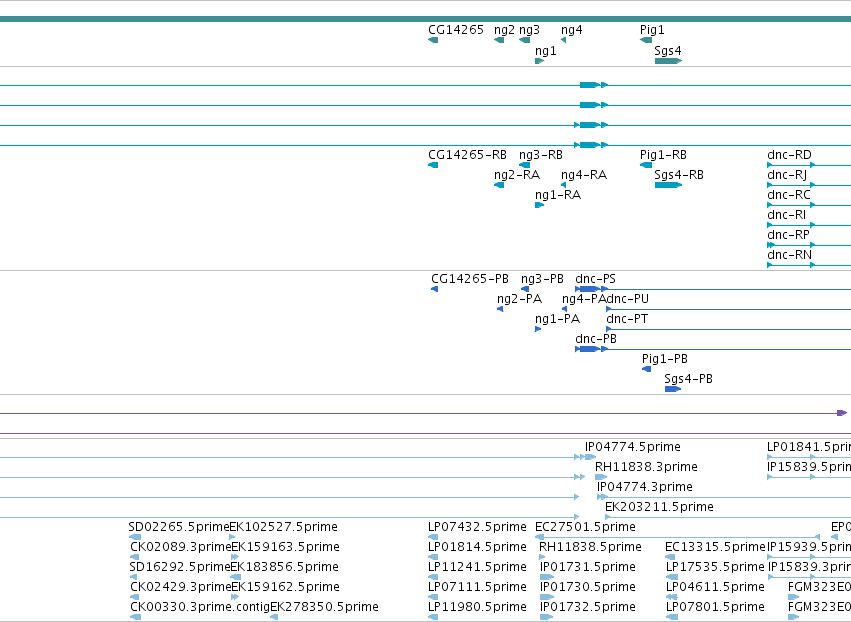Click EST RH11838.3prime
The height and width of the screenshot is (622, 851).
(646, 467)
